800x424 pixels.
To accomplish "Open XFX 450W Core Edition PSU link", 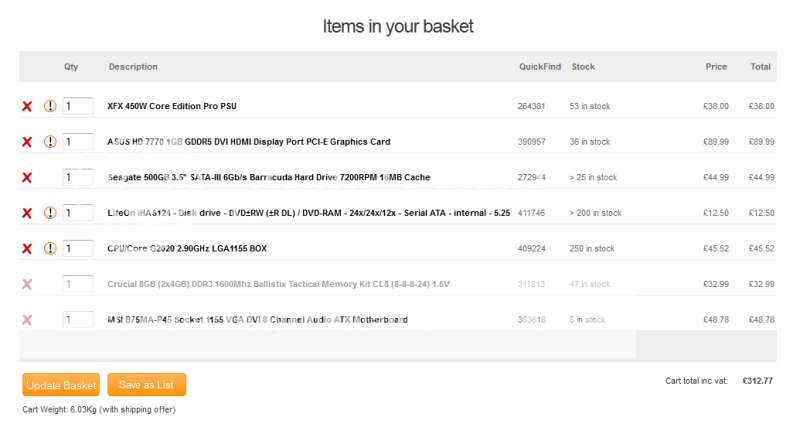I will tap(172, 106).
